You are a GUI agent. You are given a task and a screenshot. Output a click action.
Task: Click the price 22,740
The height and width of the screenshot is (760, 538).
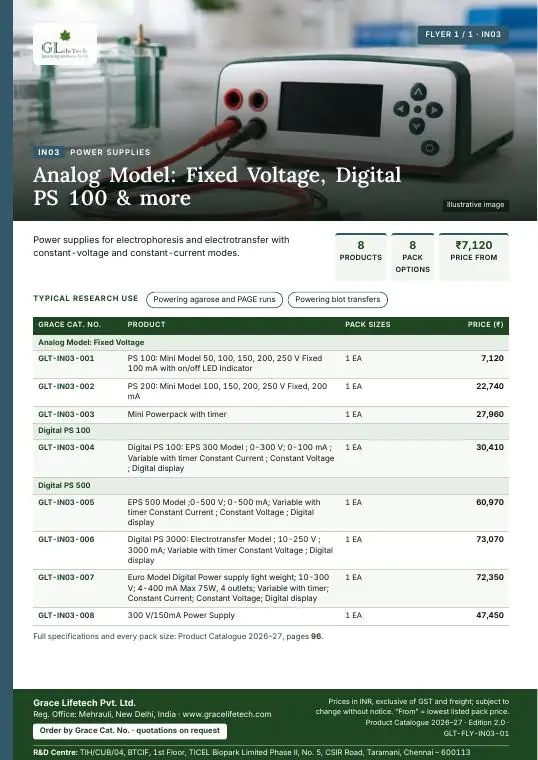490,386
